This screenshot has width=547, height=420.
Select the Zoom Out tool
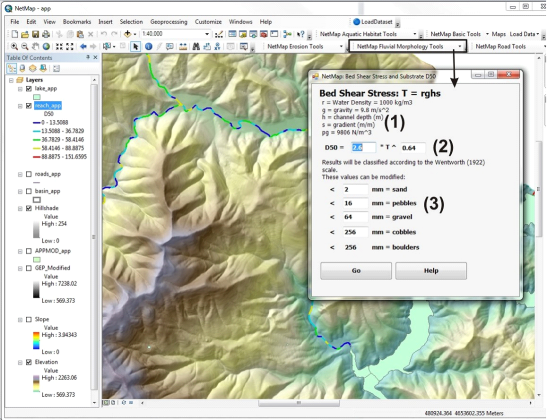24,46
